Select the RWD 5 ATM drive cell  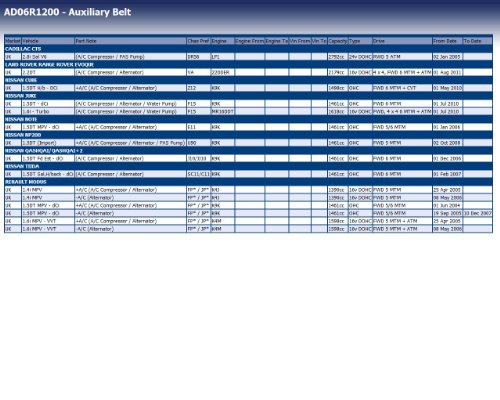[x=402, y=57]
